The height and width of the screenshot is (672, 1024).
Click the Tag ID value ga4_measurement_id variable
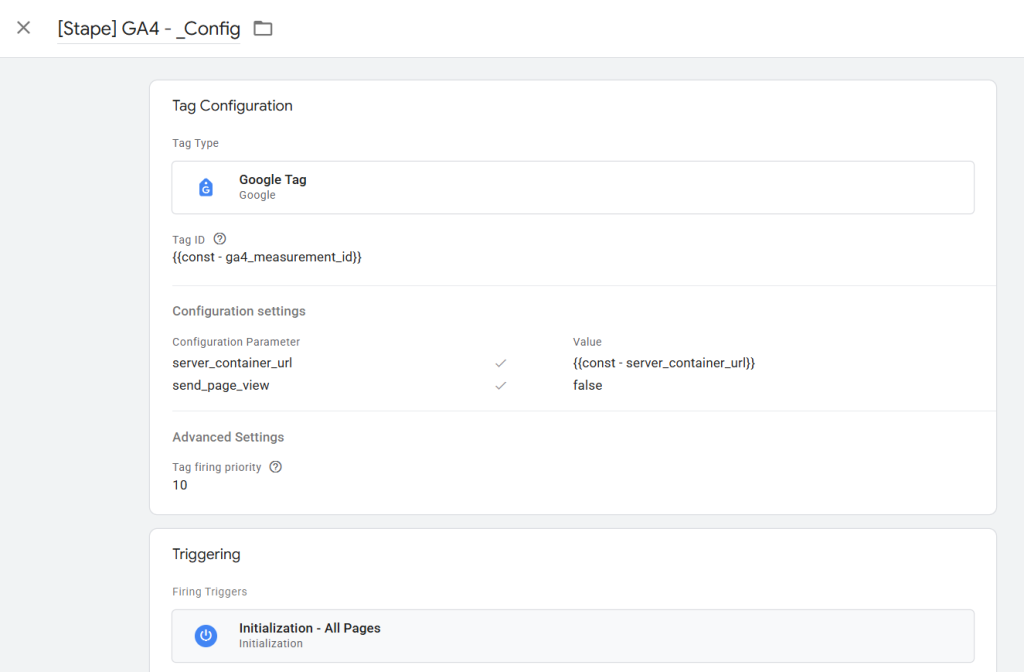coord(267,257)
